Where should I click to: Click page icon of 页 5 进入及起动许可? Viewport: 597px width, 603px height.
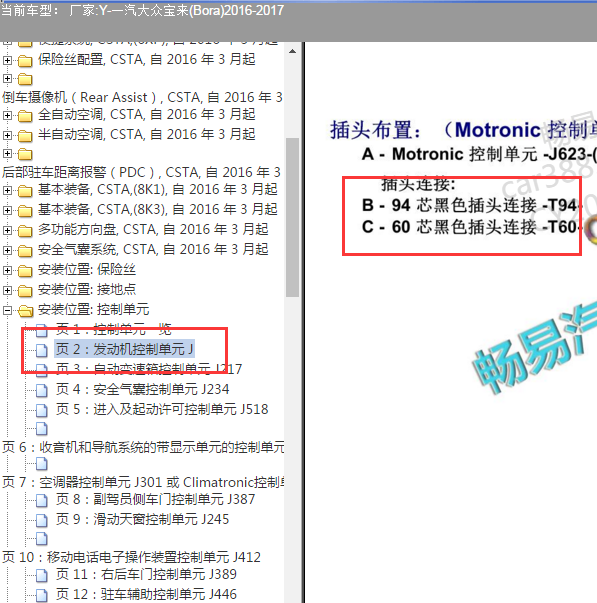(x=42, y=410)
